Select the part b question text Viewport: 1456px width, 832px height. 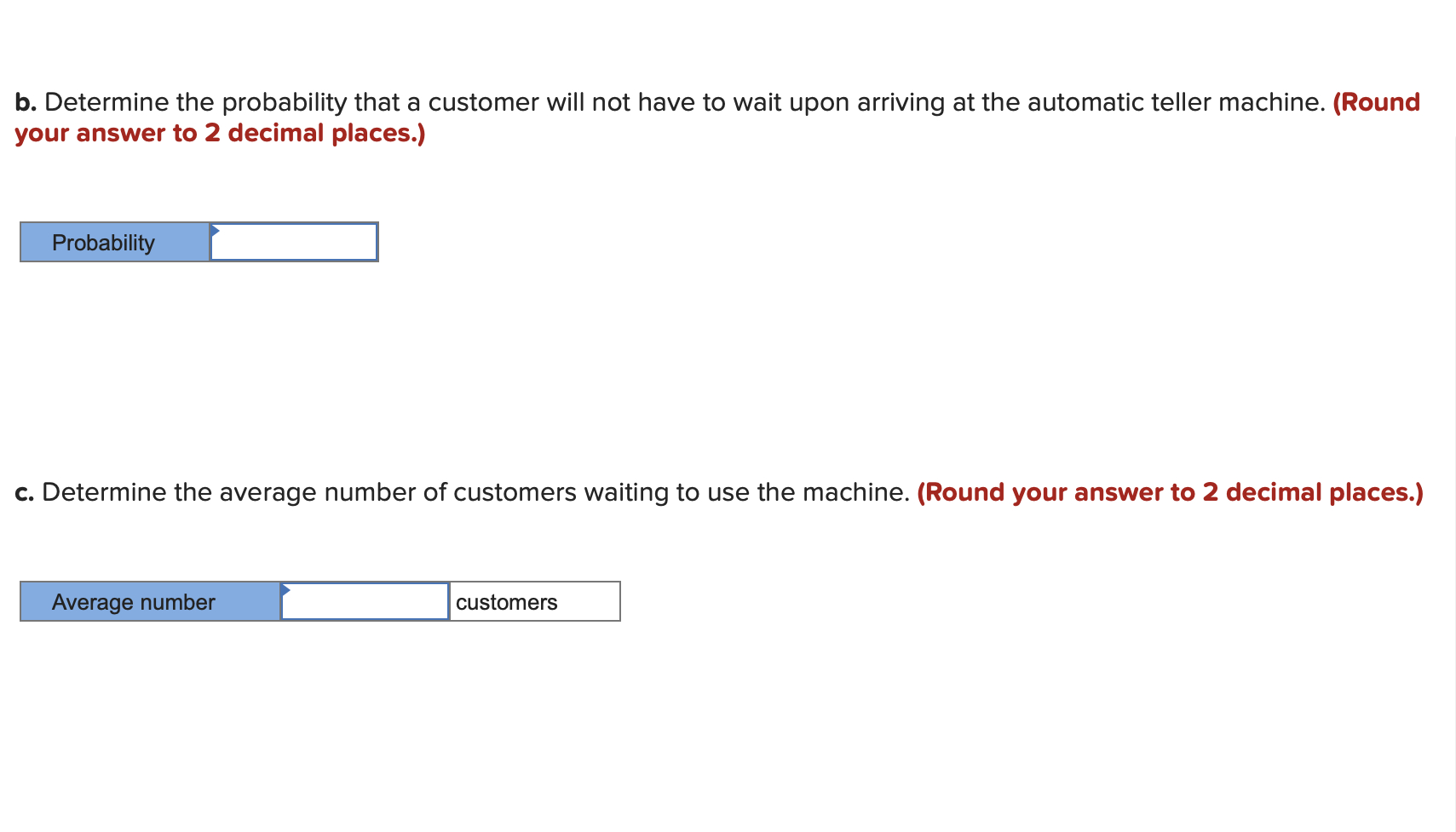596,101
